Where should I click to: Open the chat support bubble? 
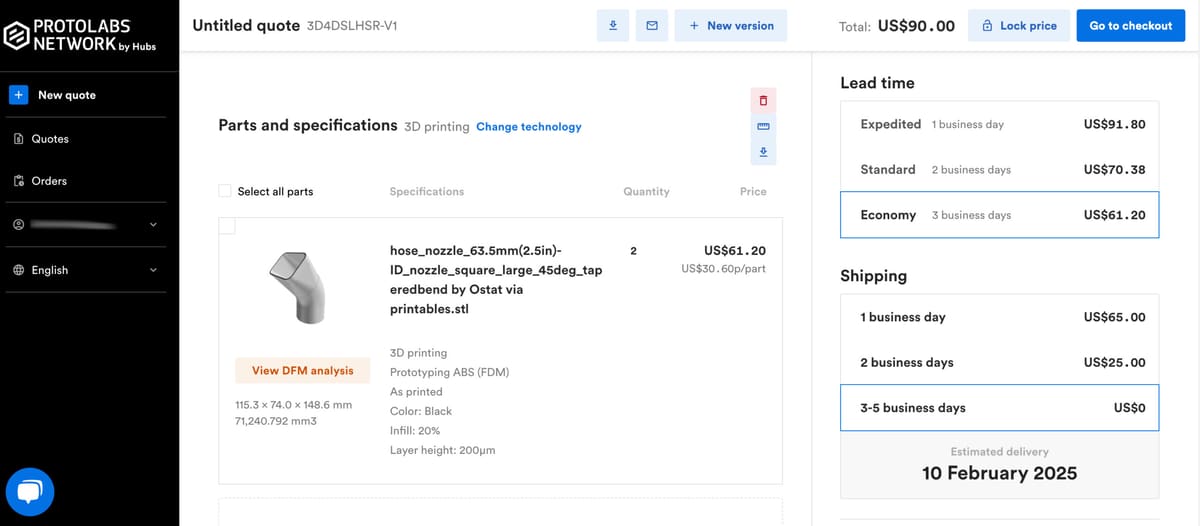(x=30, y=492)
